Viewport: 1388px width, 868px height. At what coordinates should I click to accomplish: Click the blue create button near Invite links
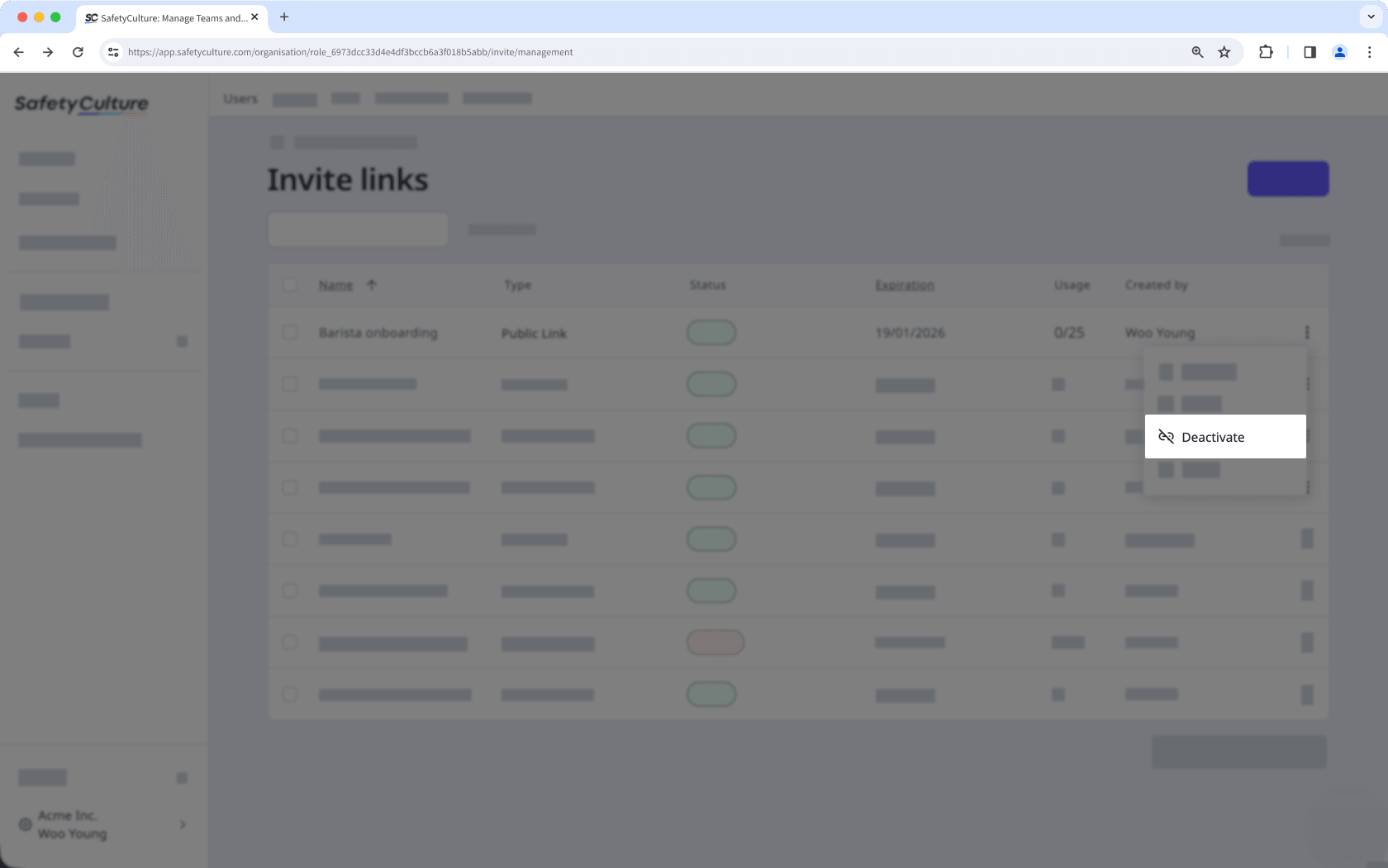coord(1288,178)
